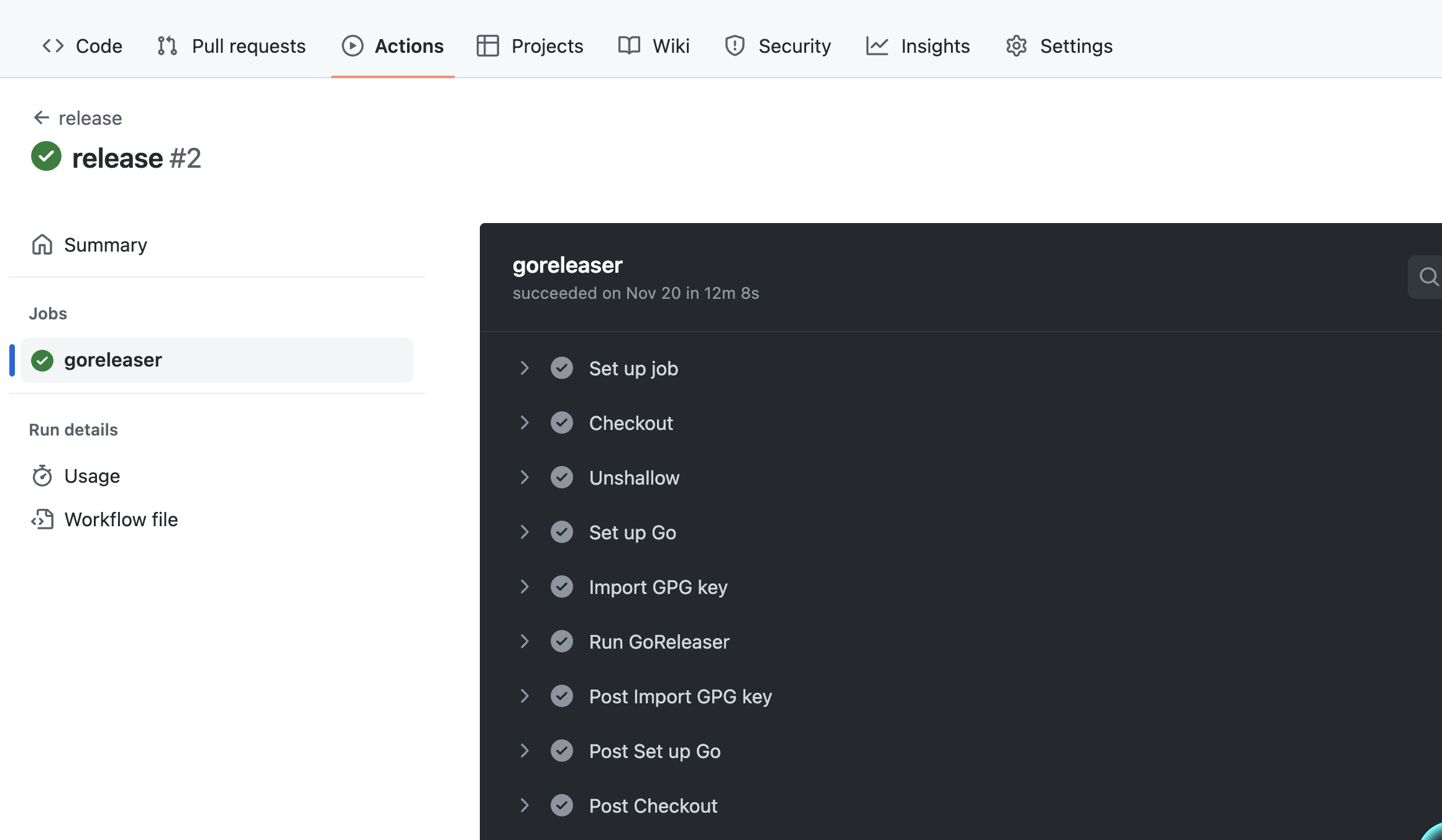
Task: Click the Set up job step label
Action: [x=633, y=368]
